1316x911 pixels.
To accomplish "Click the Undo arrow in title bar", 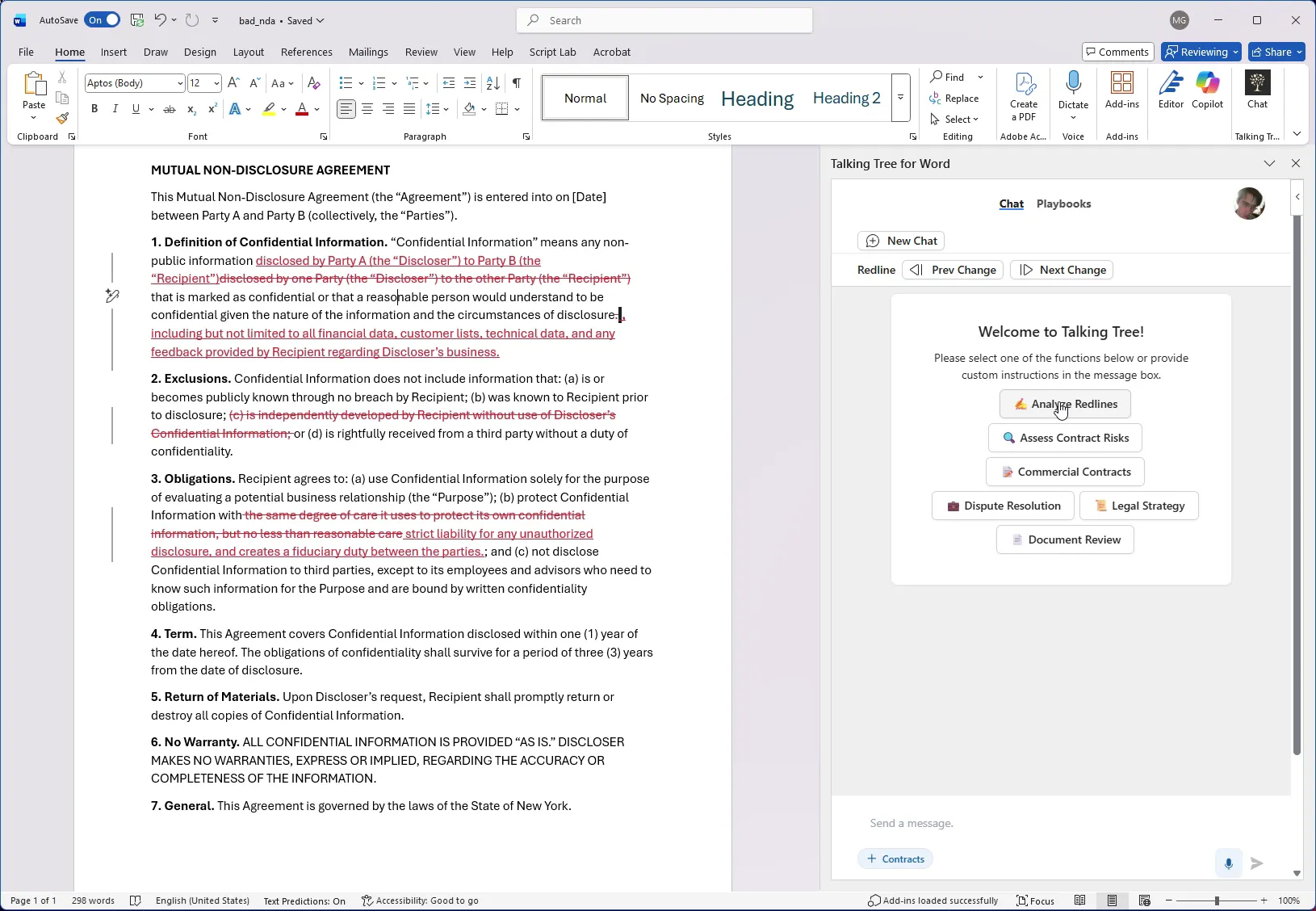I will click(x=160, y=20).
